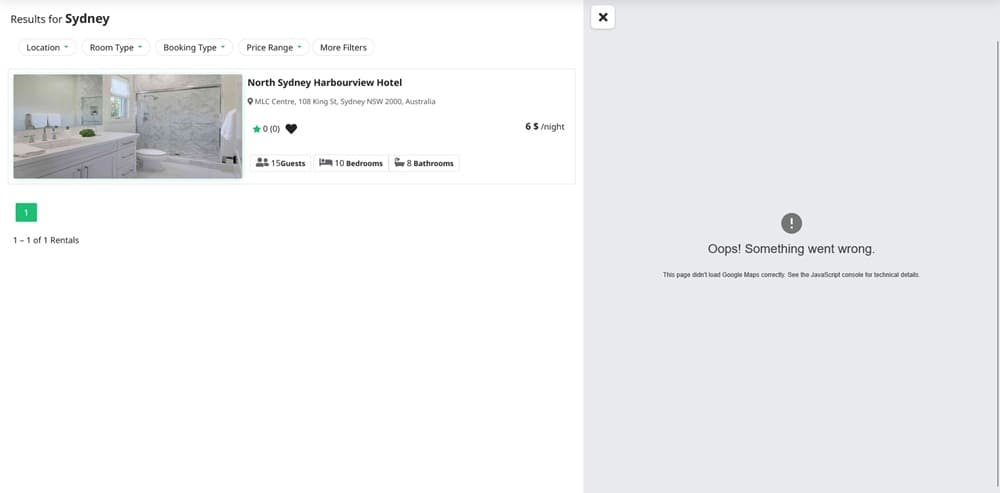The height and width of the screenshot is (493, 1000).
Task: Click the MLC Centre address text
Action: click(345, 102)
